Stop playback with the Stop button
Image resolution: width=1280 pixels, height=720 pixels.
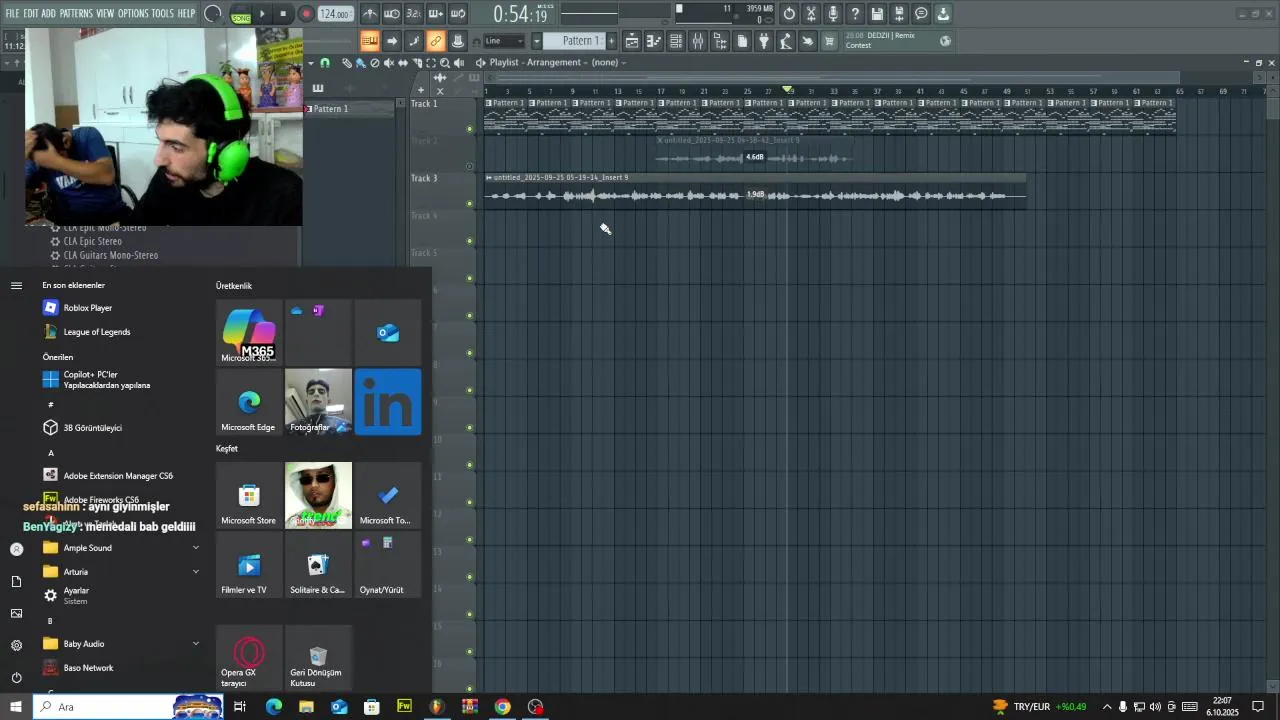tap(283, 14)
